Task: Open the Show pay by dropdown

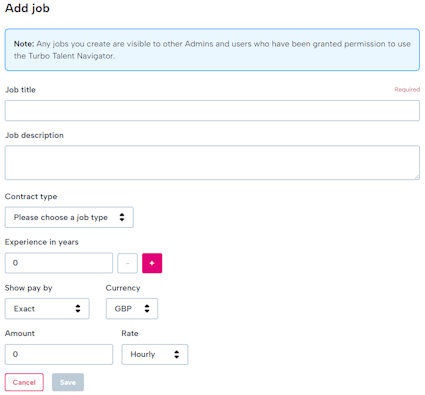Action: 47,309
